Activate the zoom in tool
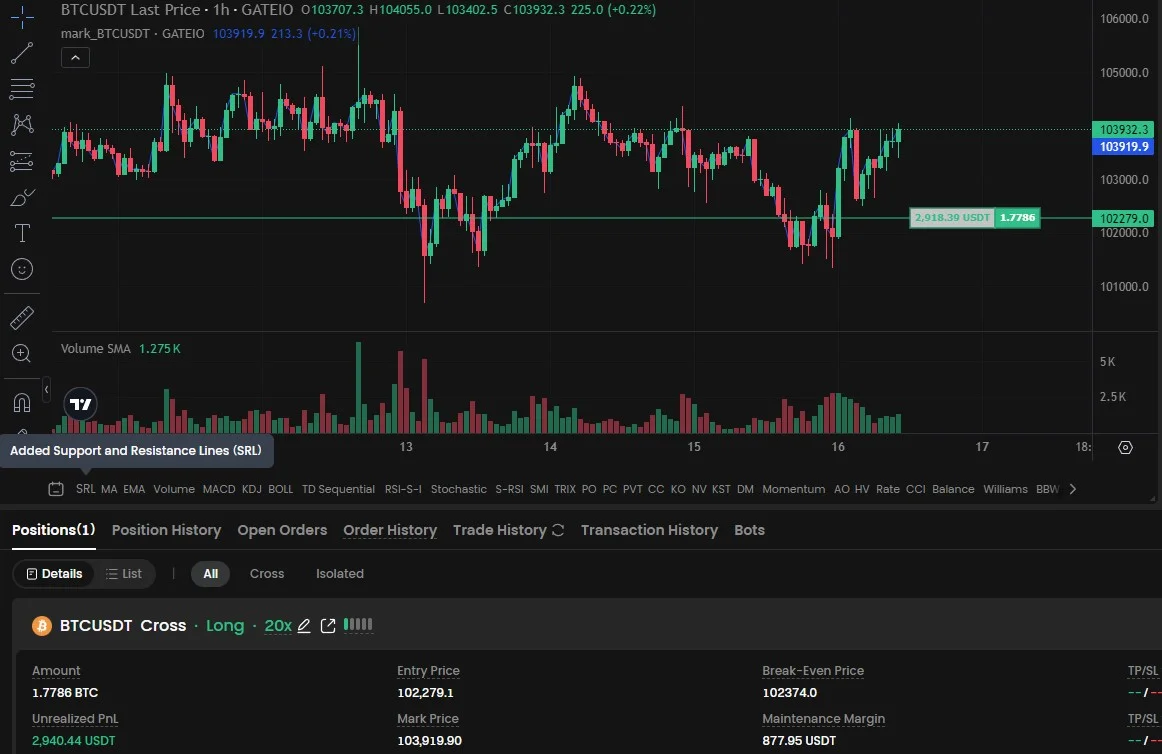 pyautogui.click(x=21, y=353)
